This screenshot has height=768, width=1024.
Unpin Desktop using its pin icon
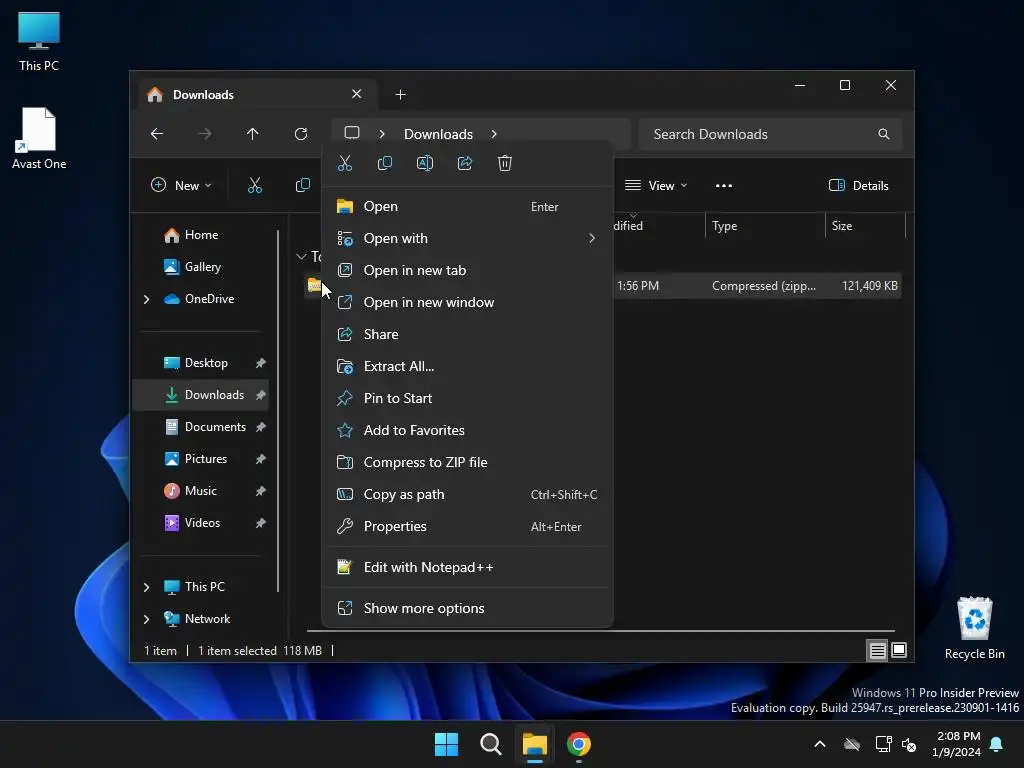tap(261, 363)
